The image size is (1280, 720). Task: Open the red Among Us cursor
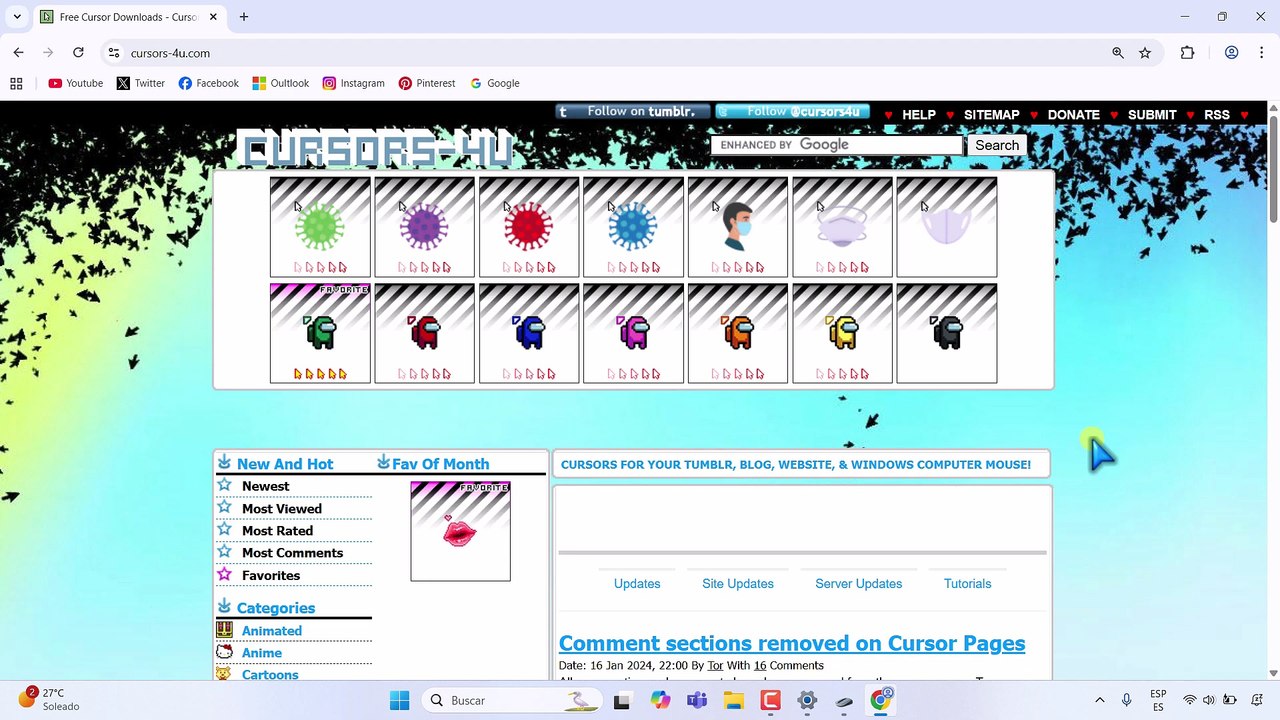pyautogui.click(x=424, y=333)
